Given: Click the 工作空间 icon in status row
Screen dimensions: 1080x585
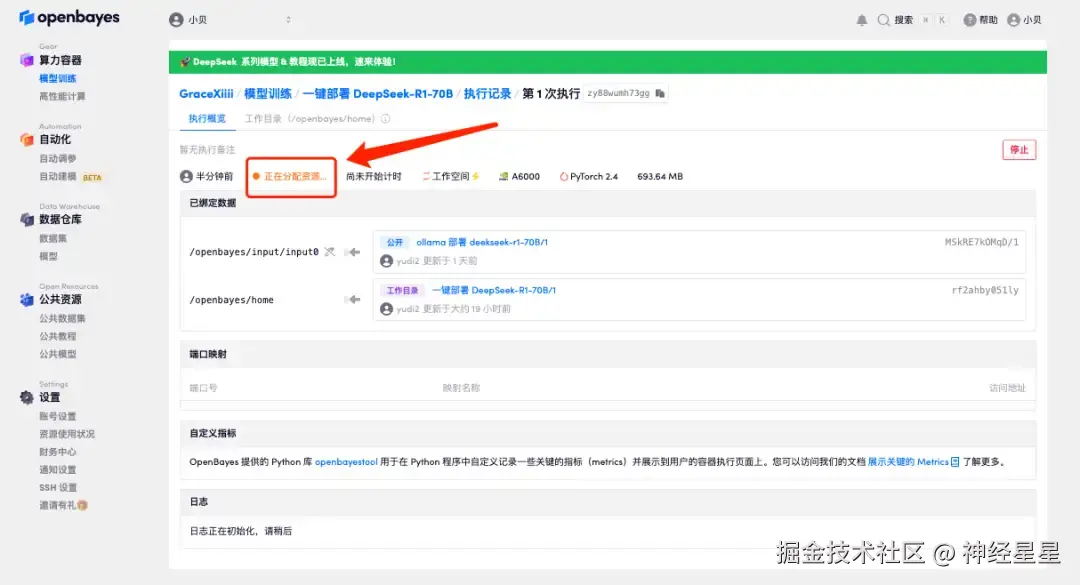Looking at the screenshot, I should pyautogui.click(x=426, y=176).
